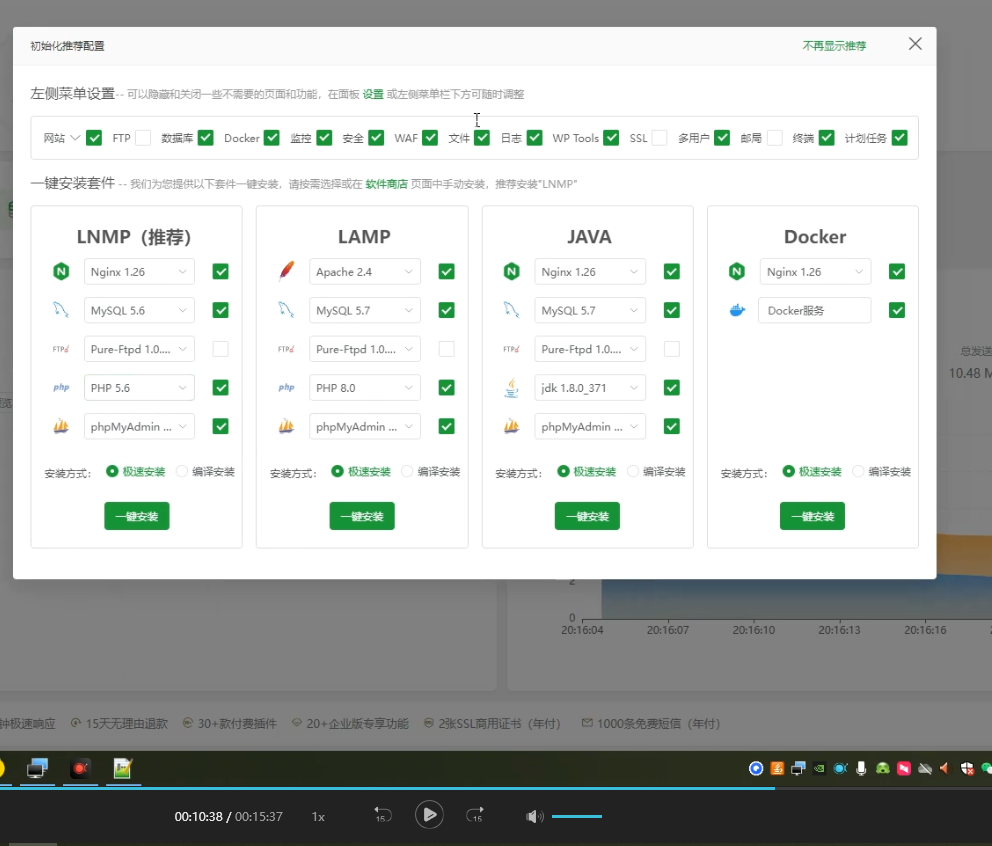Enable the 邮局 menu checkbox
Viewport: 992px width, 846px height.
[x=775, y=138]
